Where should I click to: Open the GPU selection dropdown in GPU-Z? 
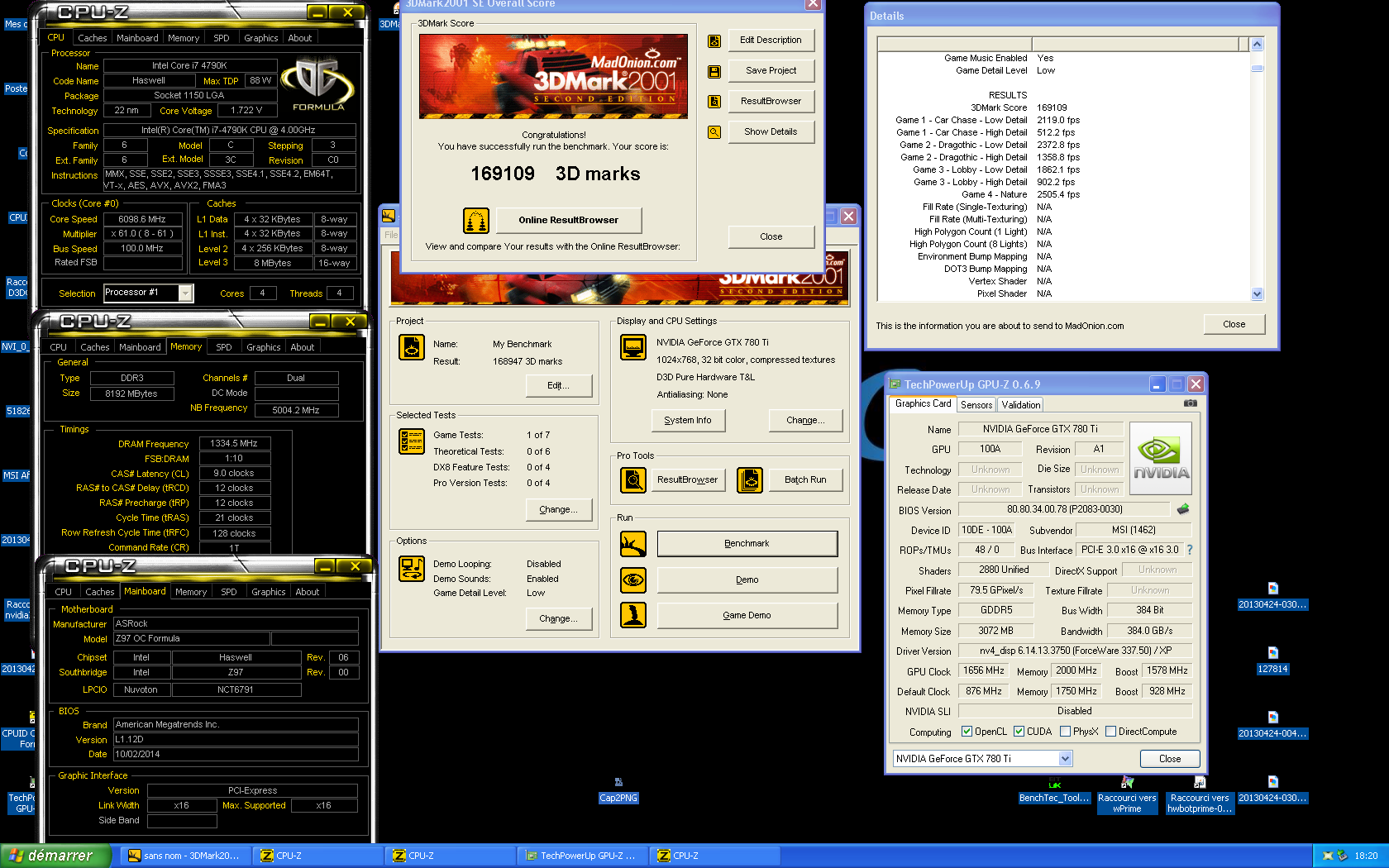[x=1065, y=759]
